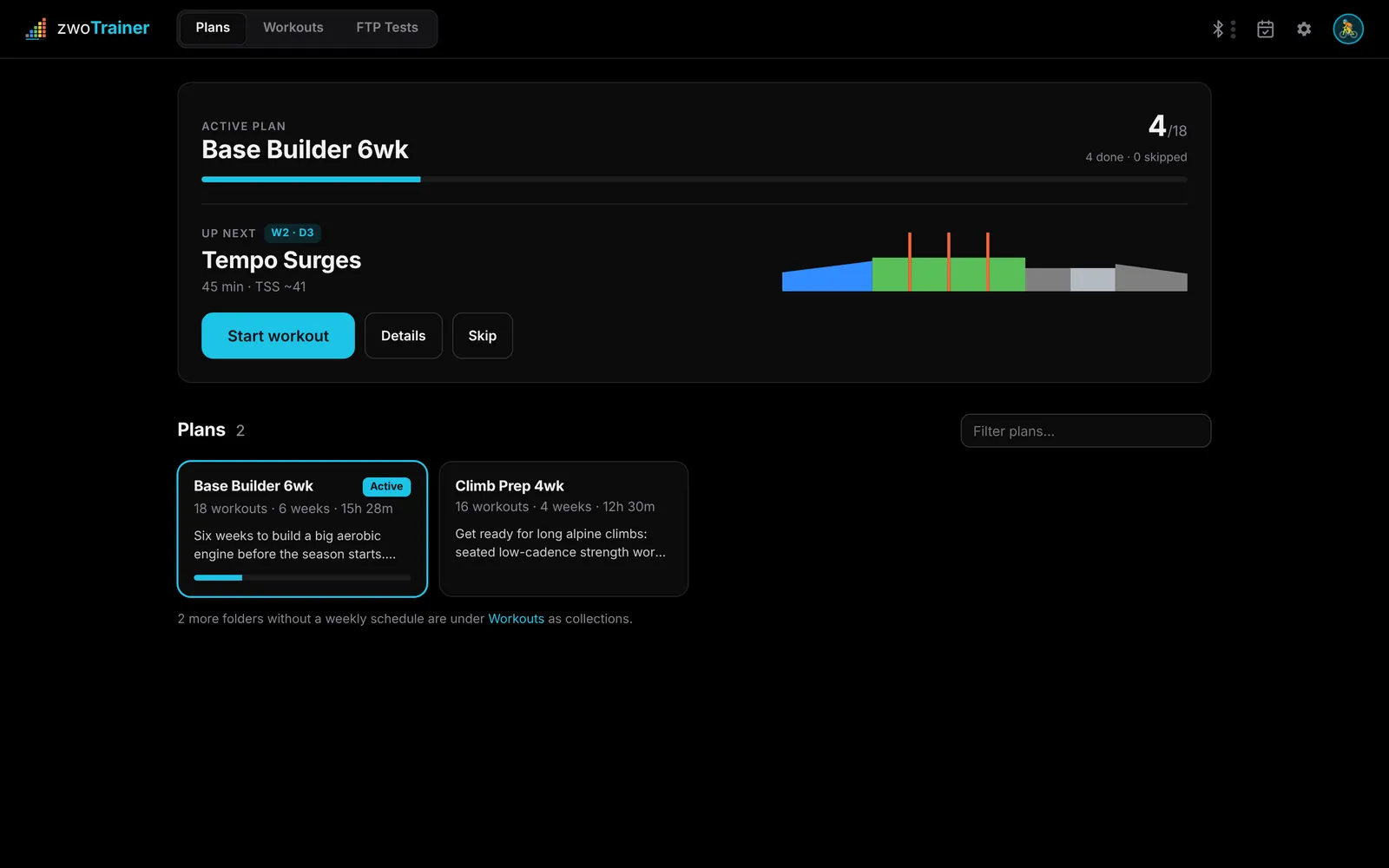The width and height of the screenshot is (1389, 868).
Task: Open Details for Tempo Surges
Action: point(404,336)
